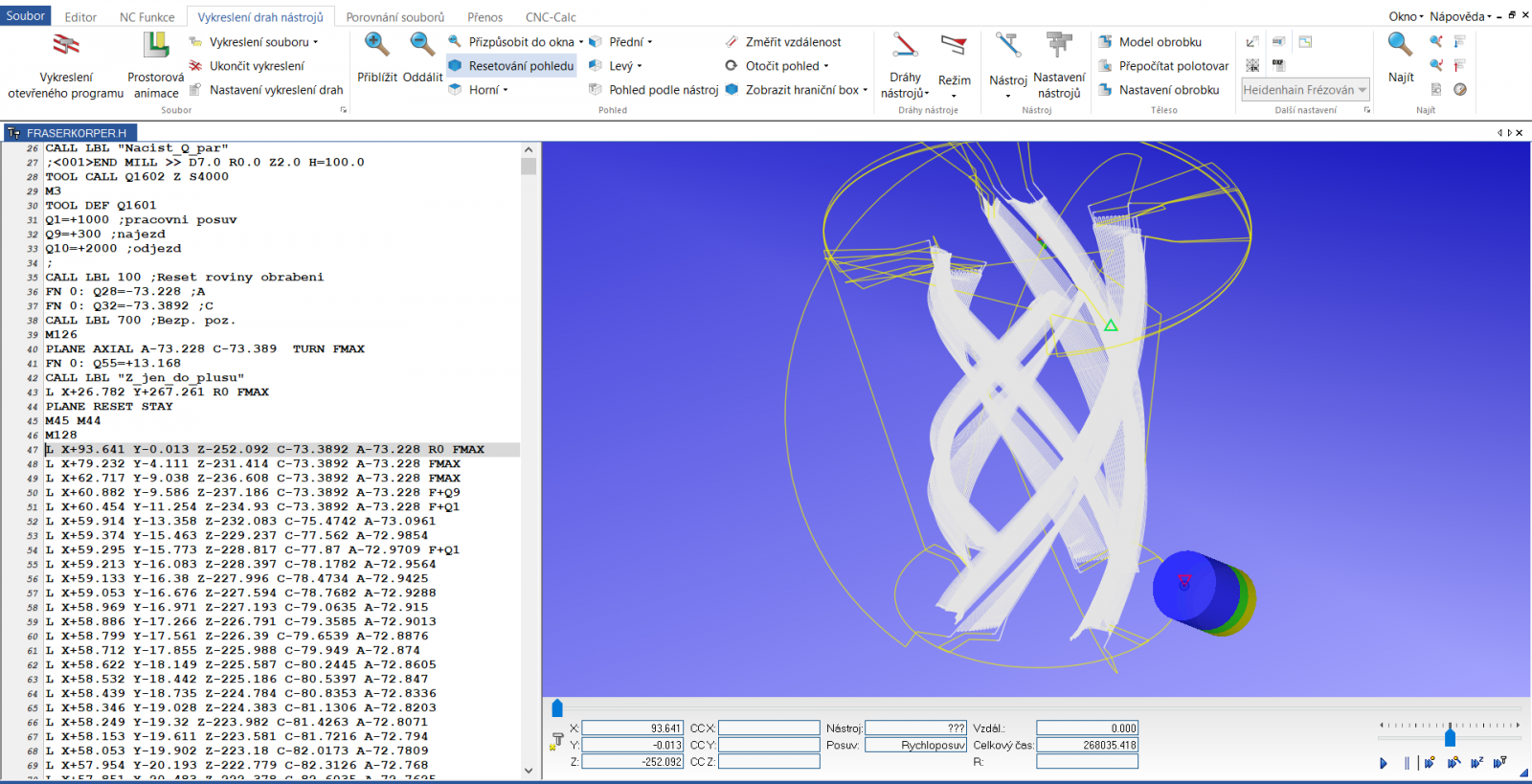
Task: Expand the Vykreslení souboru dropdown
Action: [315, 42]
